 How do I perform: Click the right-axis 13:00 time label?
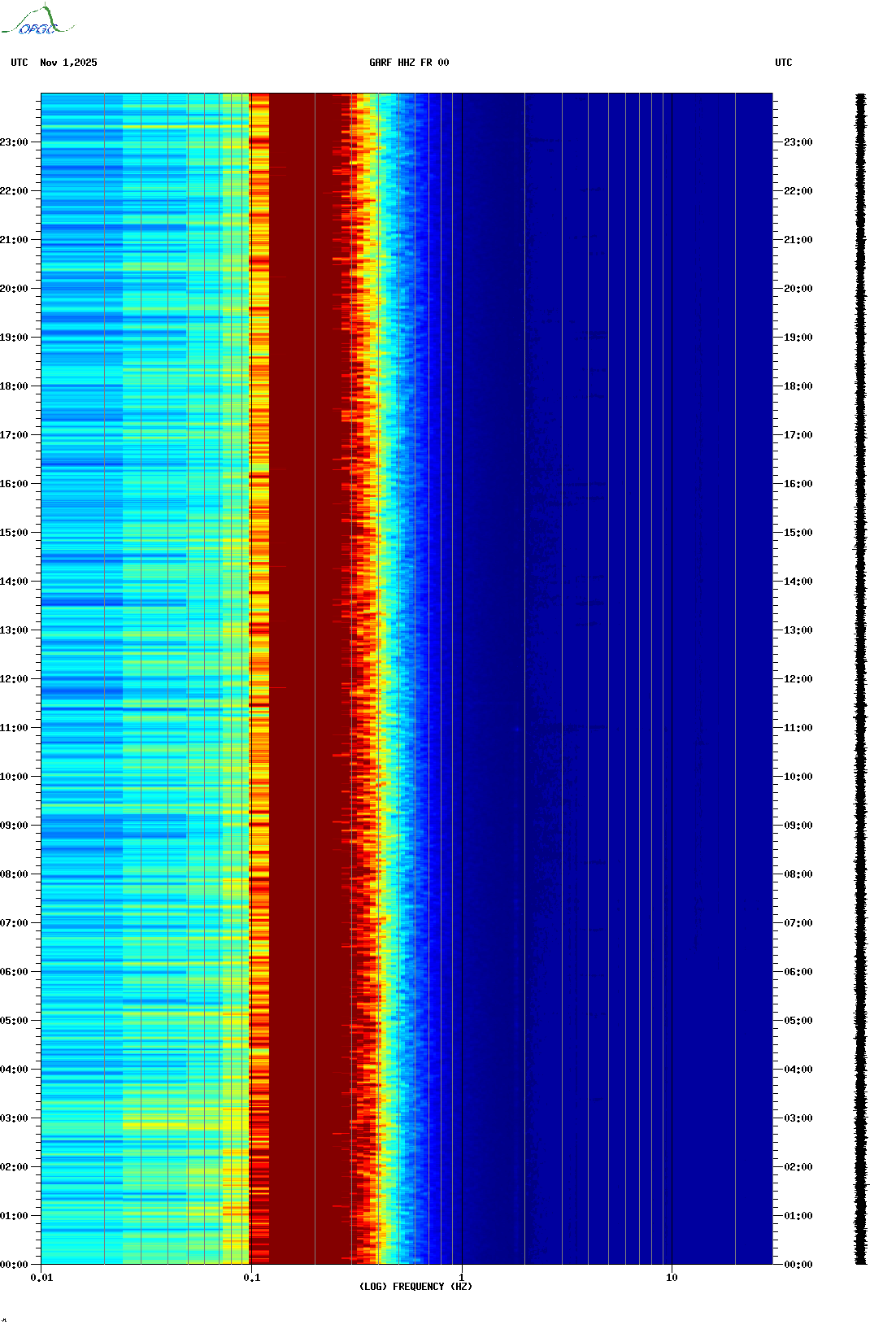798,630
